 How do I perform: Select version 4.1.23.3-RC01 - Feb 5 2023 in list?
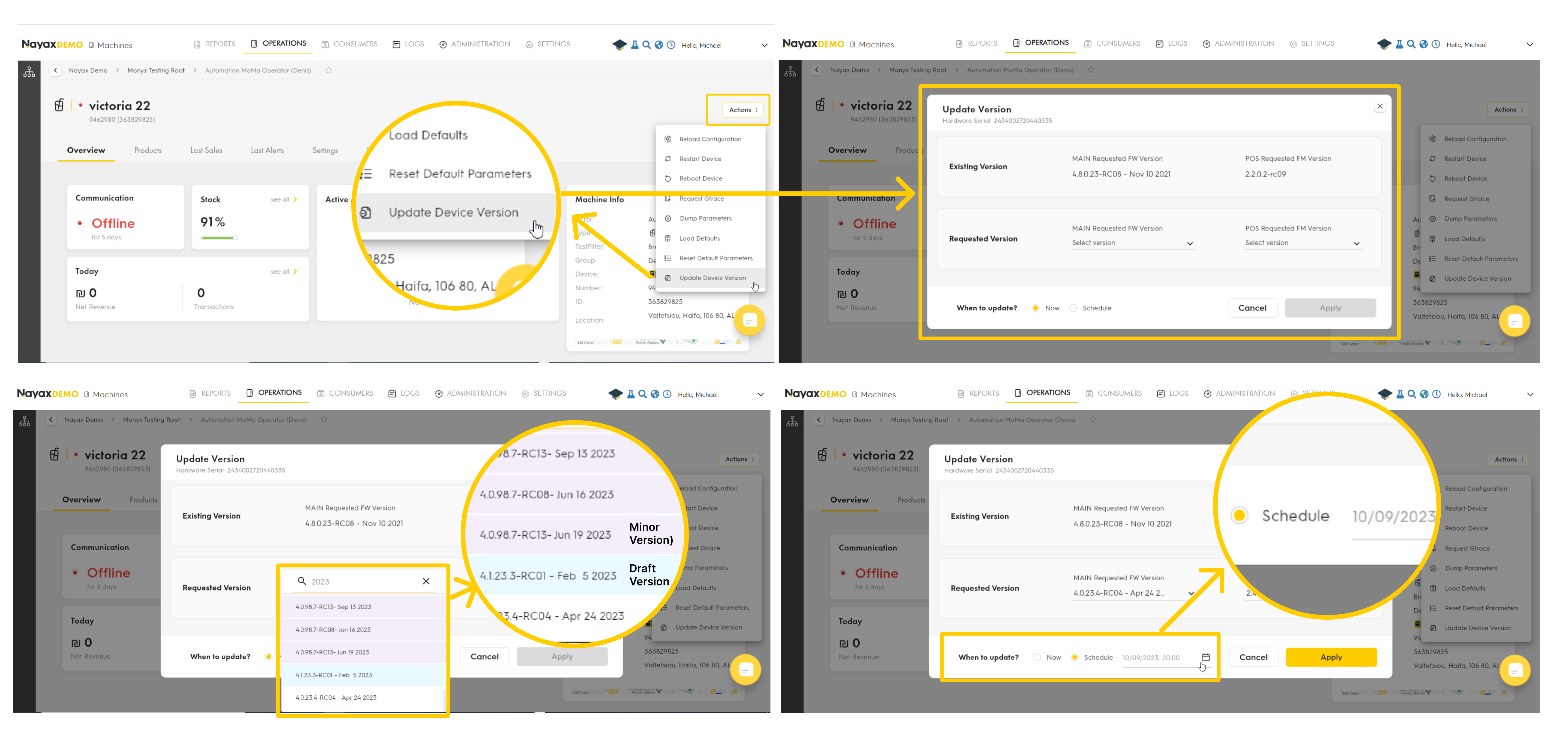(363, 675)
